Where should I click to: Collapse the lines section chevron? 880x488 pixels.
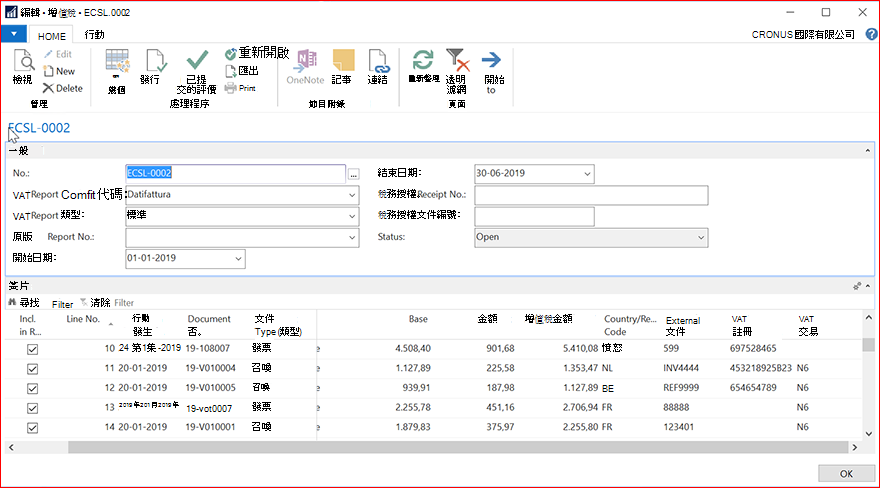(868, 286)
